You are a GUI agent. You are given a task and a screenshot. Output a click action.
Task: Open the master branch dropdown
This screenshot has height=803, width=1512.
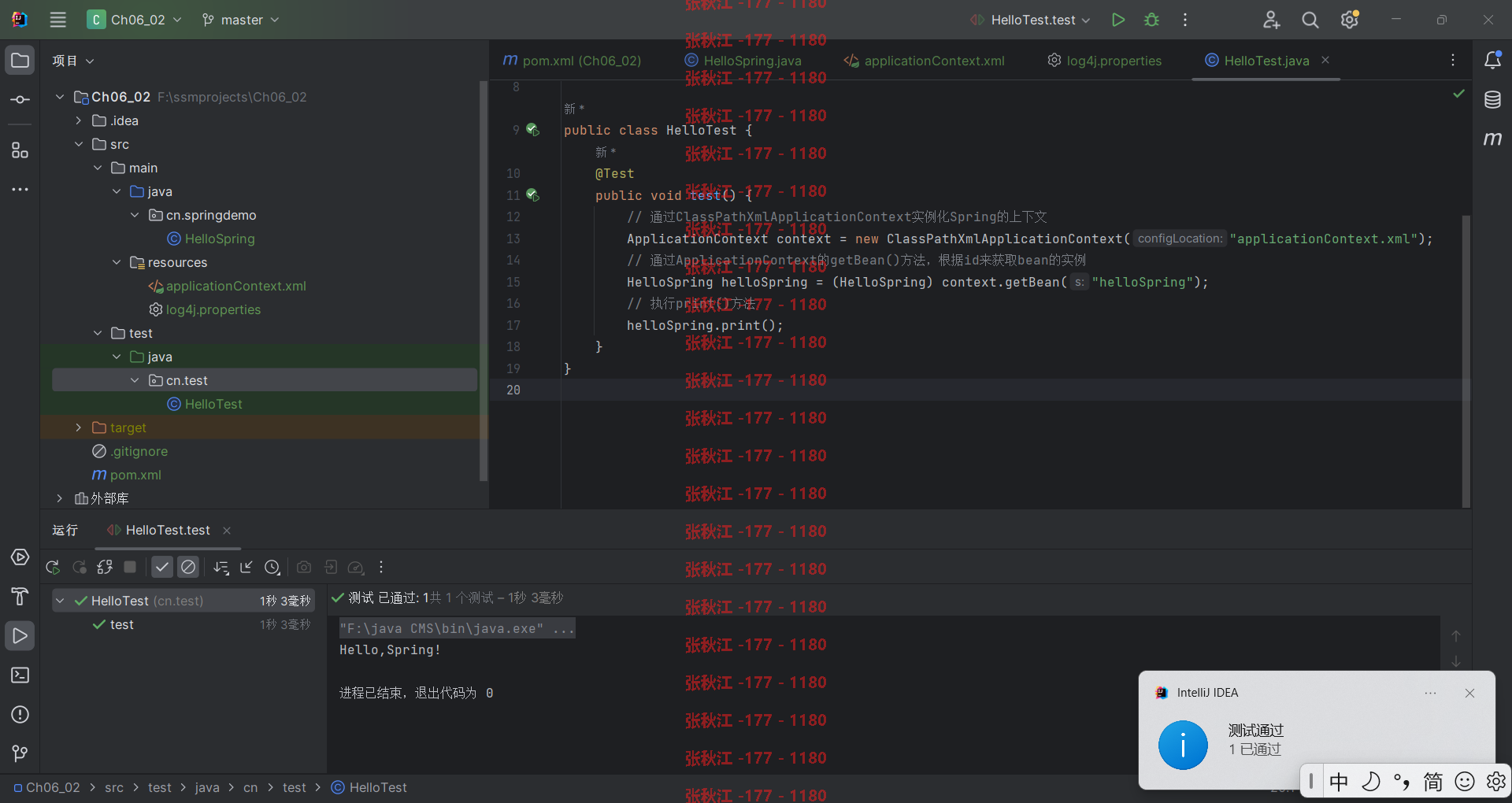pos(240,20)
